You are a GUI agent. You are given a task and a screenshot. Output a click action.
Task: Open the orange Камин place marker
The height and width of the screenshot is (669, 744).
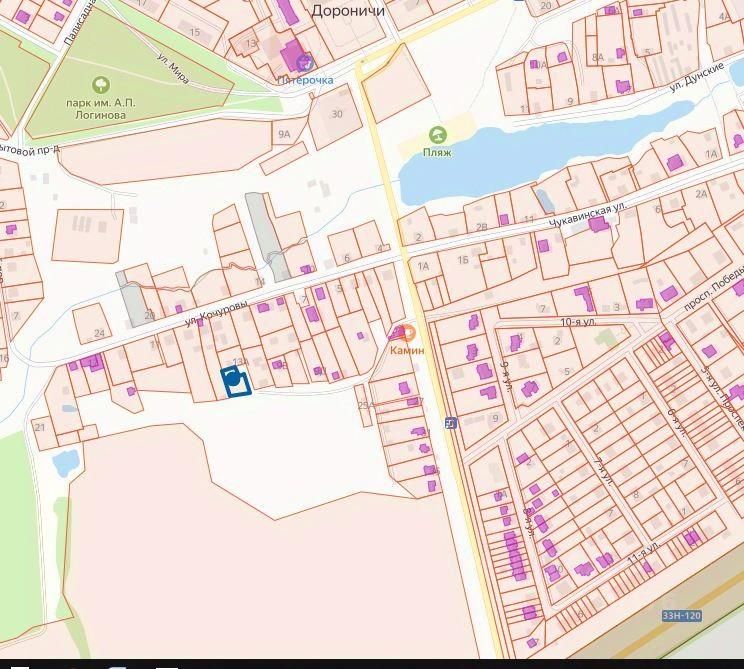[x=407, y=334]
